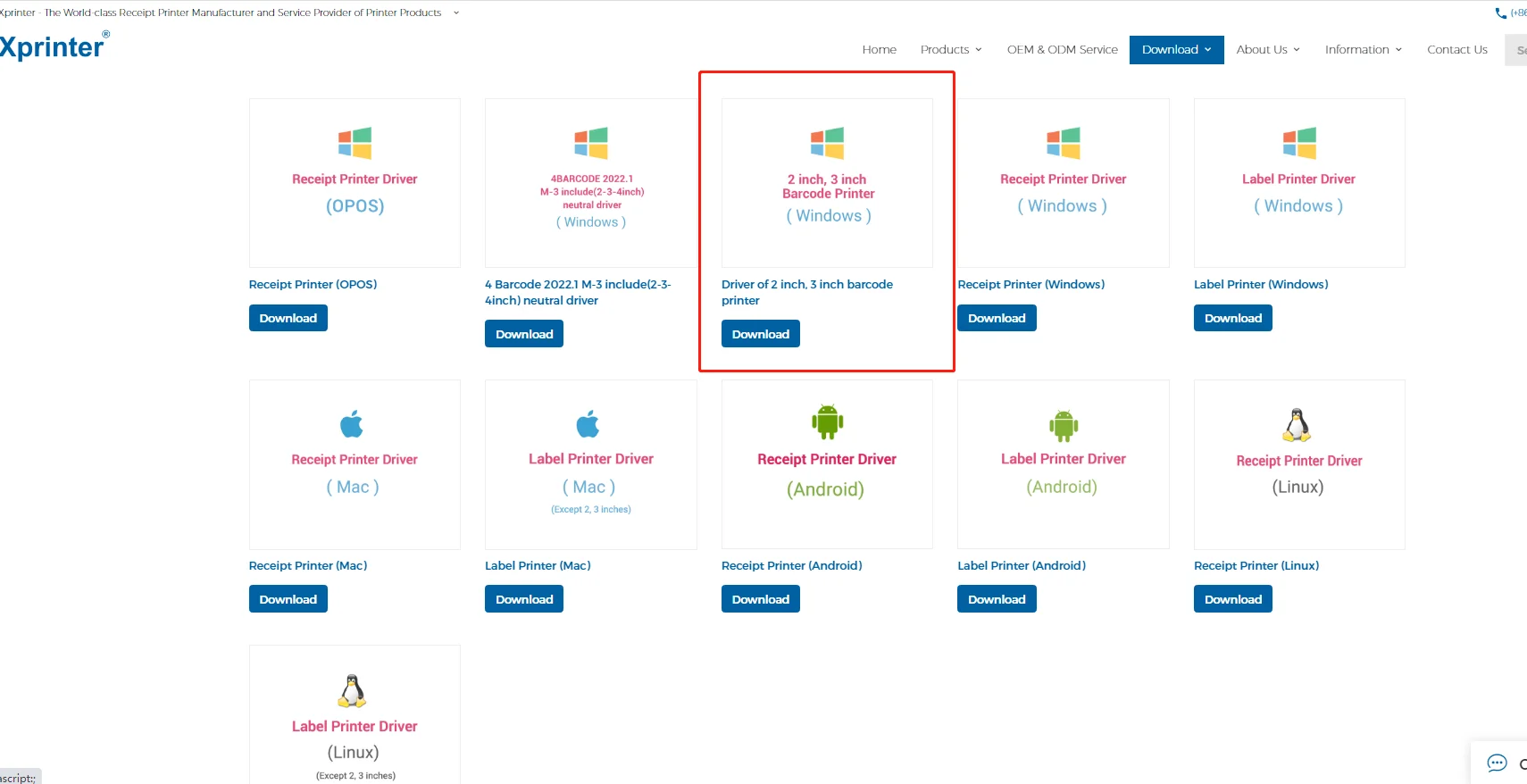Click the Android icon on the Label Printer card
Image resolution: width=1527 pixels, height=784 pixels.
point(1064,425)
